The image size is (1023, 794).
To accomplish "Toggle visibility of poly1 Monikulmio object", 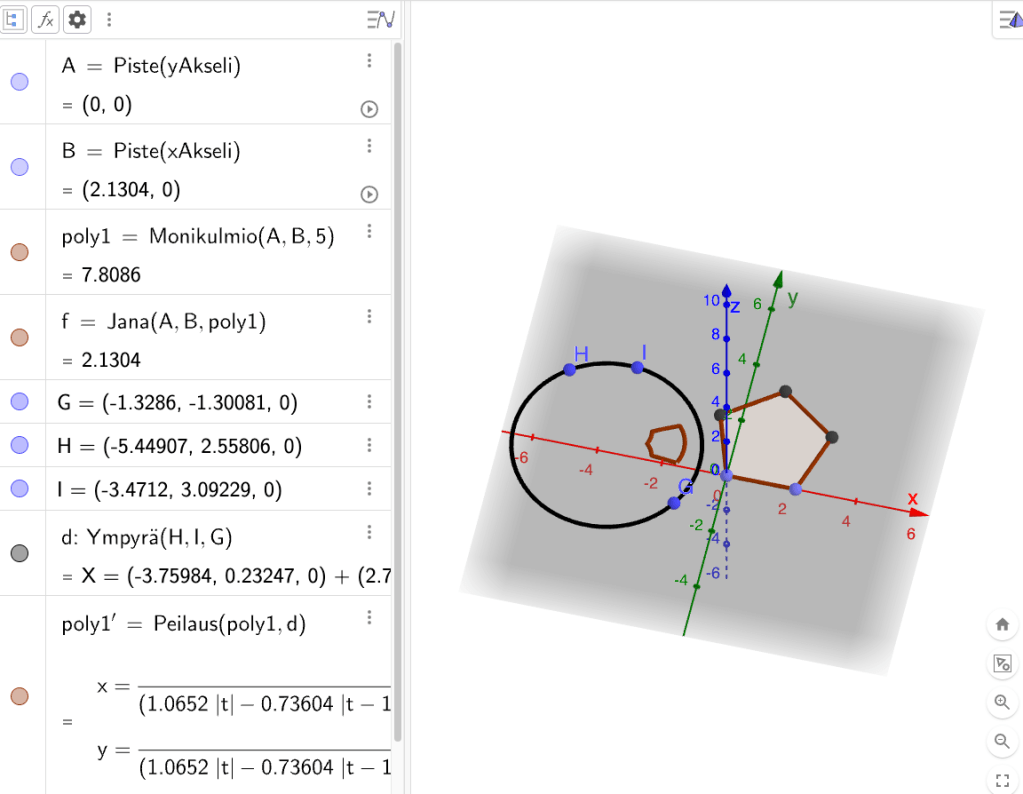I will tap(19, 253).
